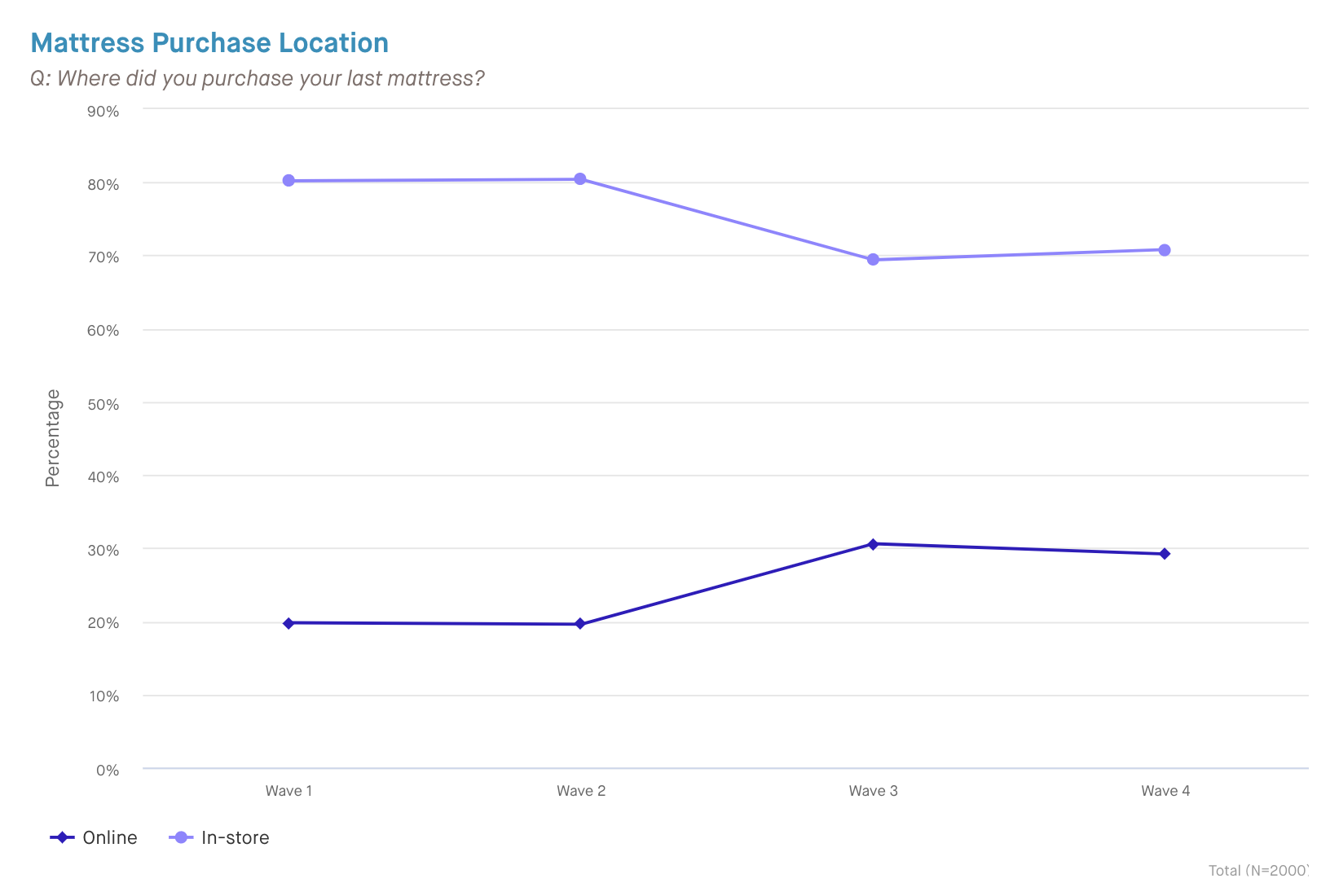Click the Online diamond marker at Wave 3
1330x896 pixels.
(x=873, y=544)
